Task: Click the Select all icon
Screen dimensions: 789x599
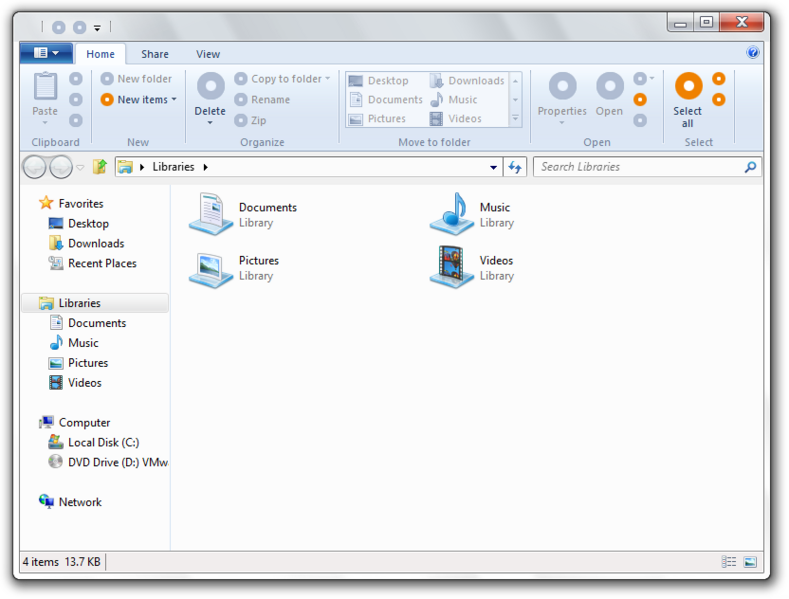Action: 688,86
